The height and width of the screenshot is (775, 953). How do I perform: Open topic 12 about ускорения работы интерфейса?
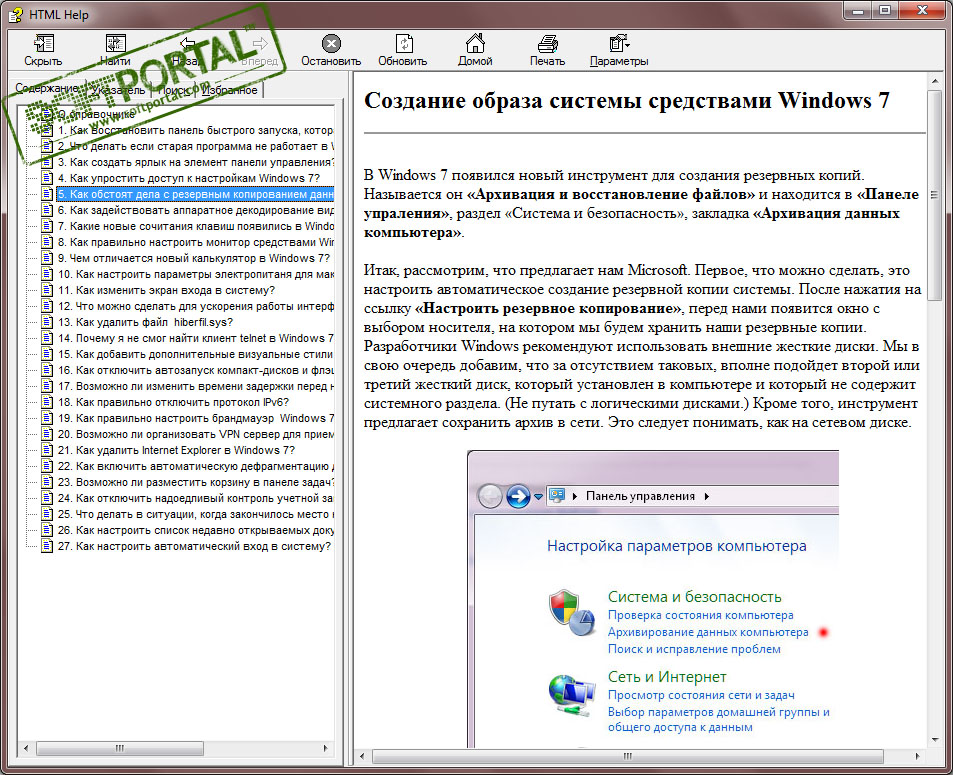click(195, 306)
